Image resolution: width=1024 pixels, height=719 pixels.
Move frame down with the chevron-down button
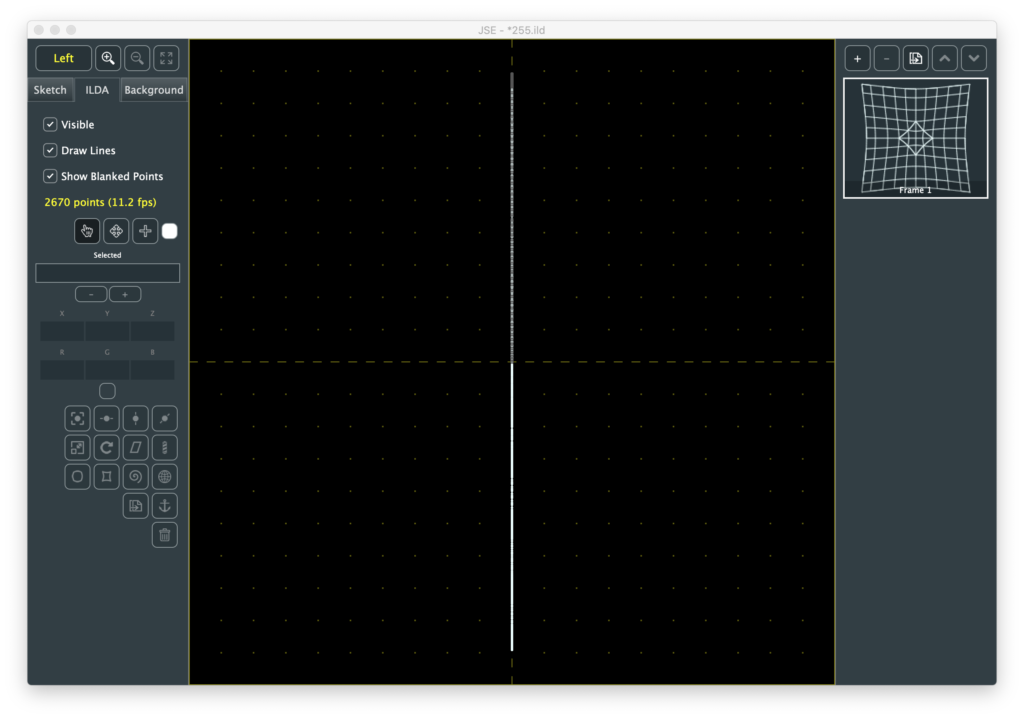click(x=974, y=58)
